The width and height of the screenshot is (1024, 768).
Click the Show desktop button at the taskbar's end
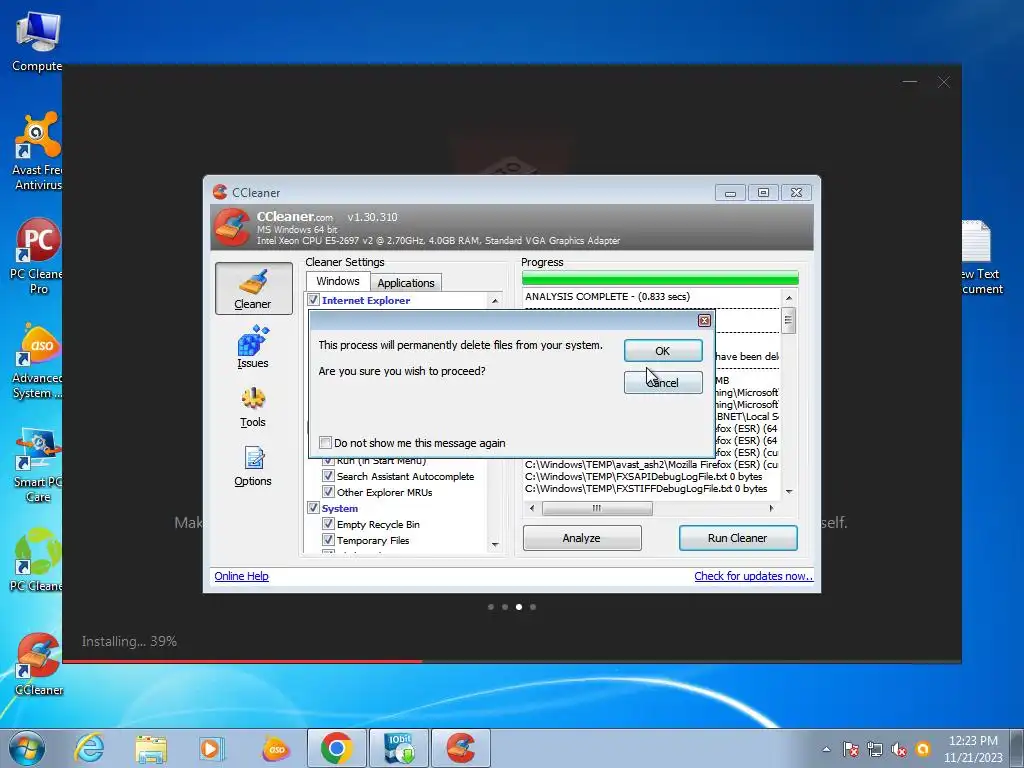point(1017,748)
